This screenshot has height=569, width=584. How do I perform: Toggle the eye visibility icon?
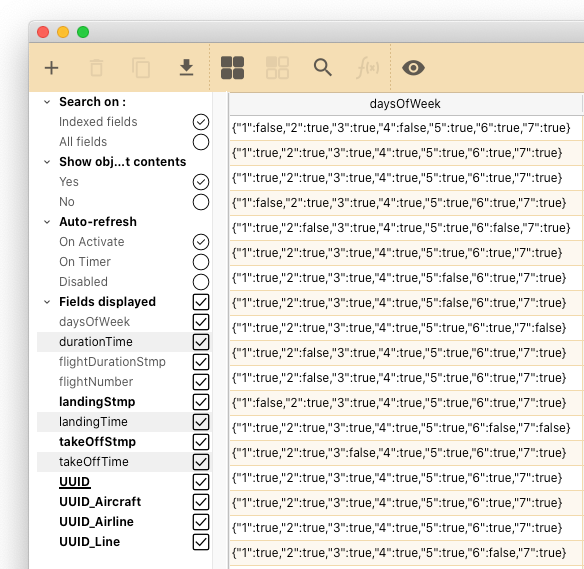point(413,68)
